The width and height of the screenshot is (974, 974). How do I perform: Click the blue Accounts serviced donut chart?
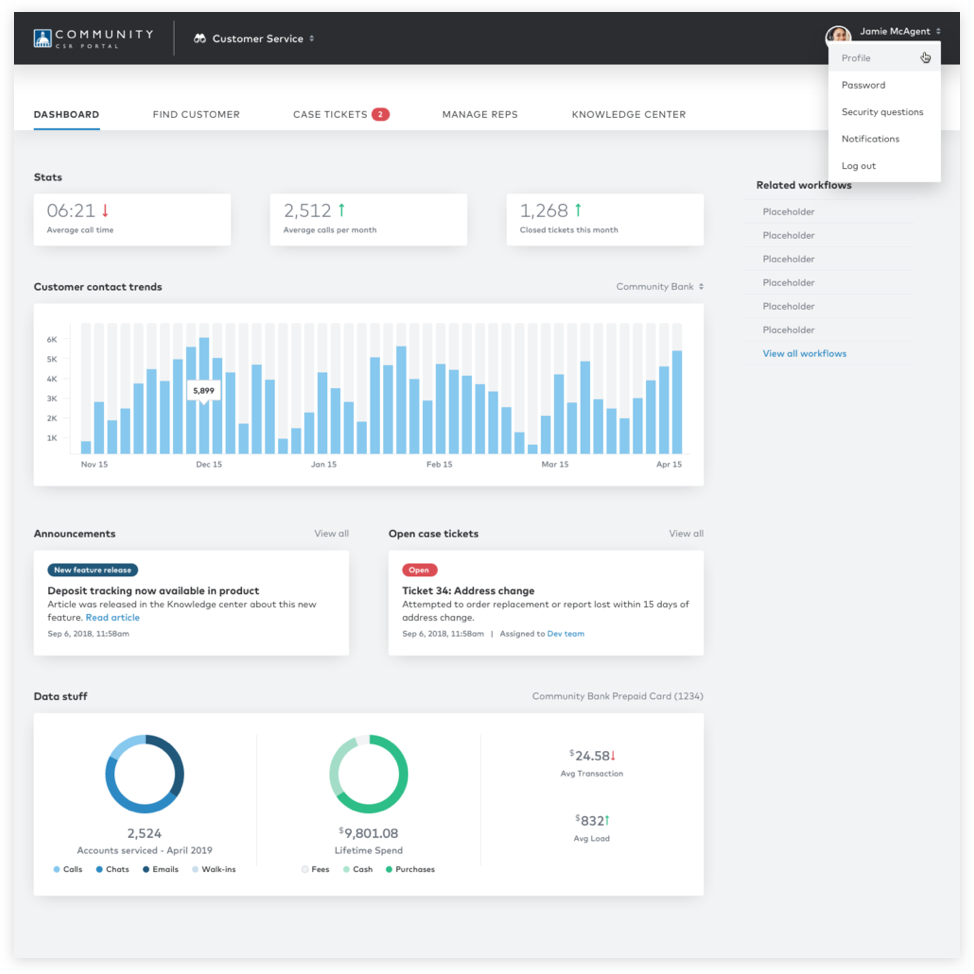pos(145,774)
